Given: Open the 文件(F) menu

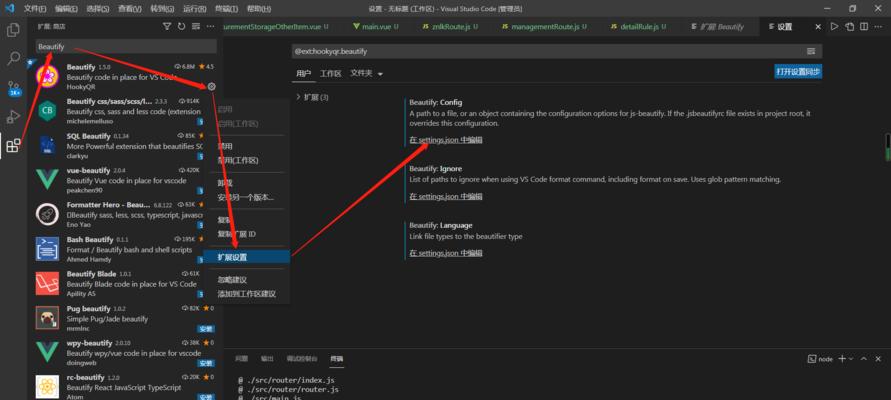Looking at the screenshot, I should [35, 9].
